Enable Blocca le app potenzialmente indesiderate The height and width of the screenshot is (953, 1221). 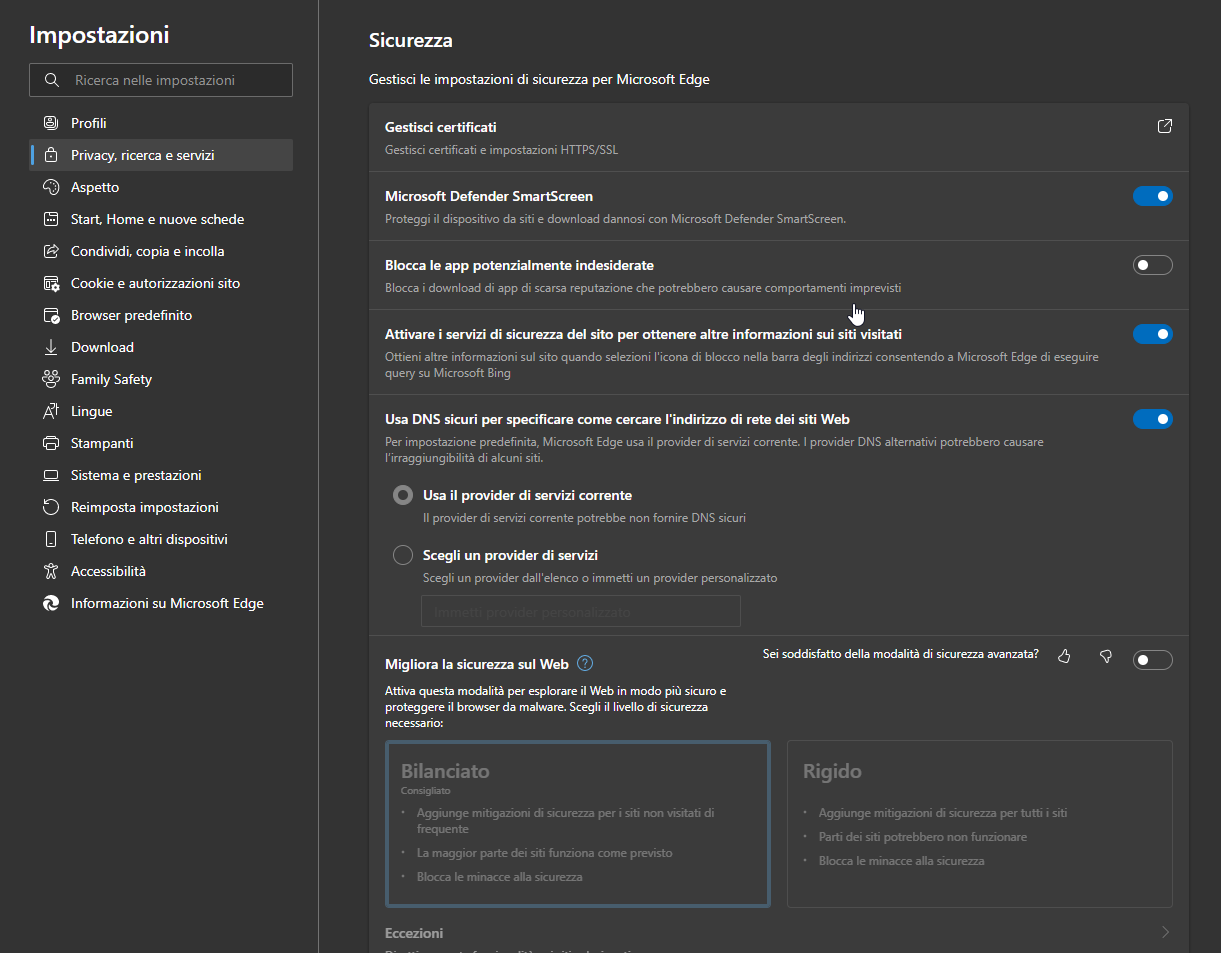point(1152,265)
